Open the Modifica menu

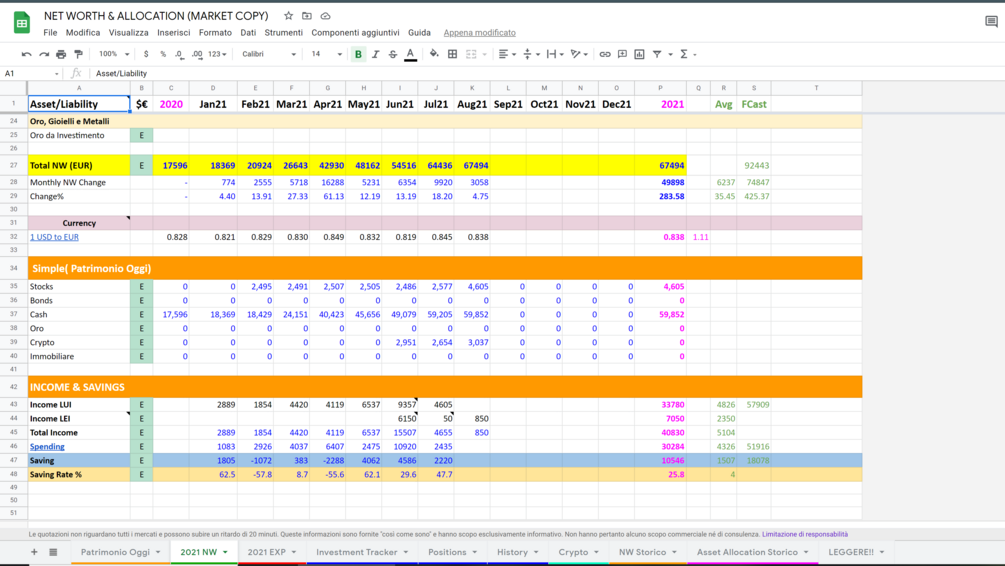click(83, 33)
